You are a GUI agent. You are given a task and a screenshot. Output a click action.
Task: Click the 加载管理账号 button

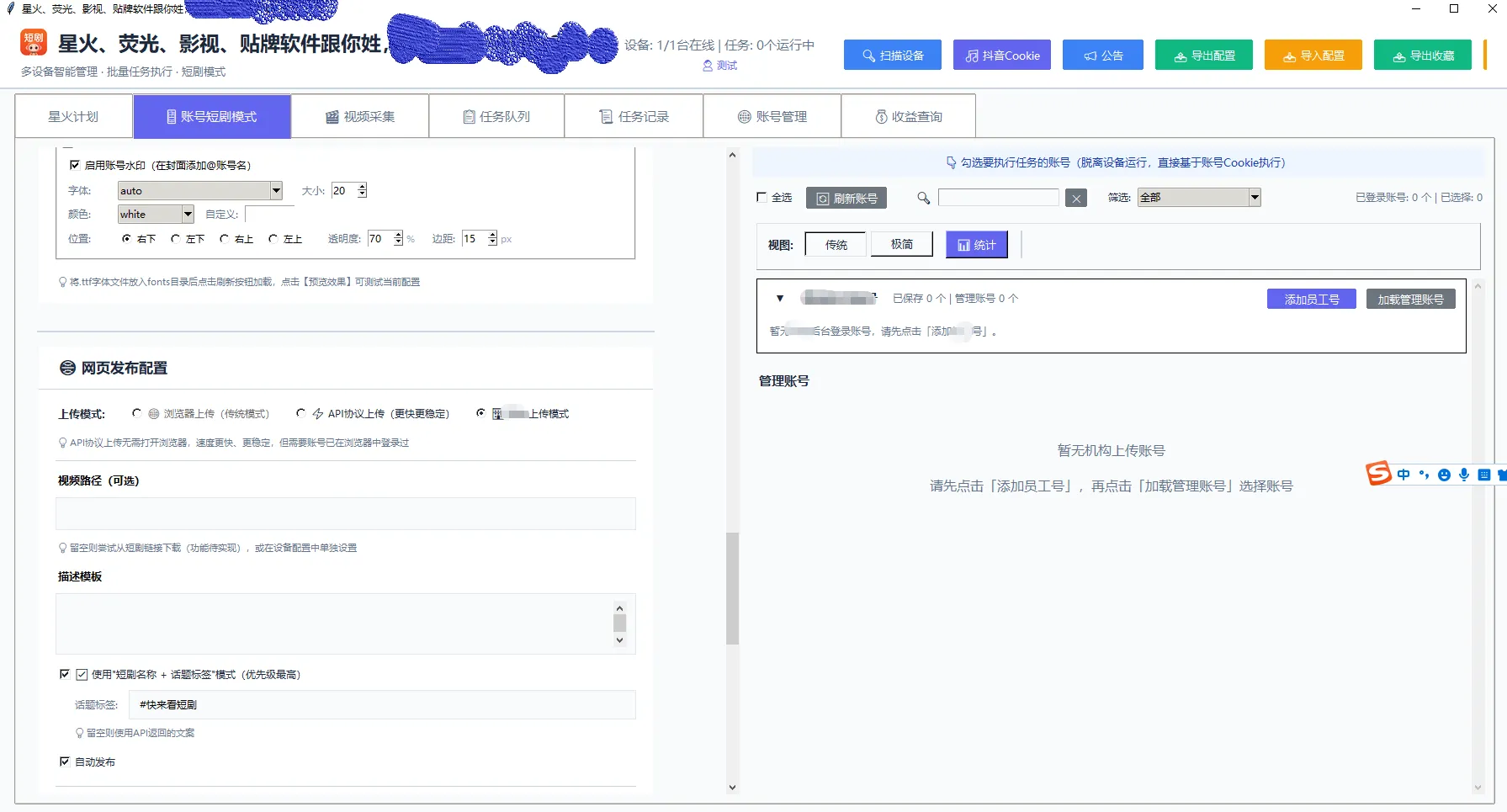(x=1410, y=299)
